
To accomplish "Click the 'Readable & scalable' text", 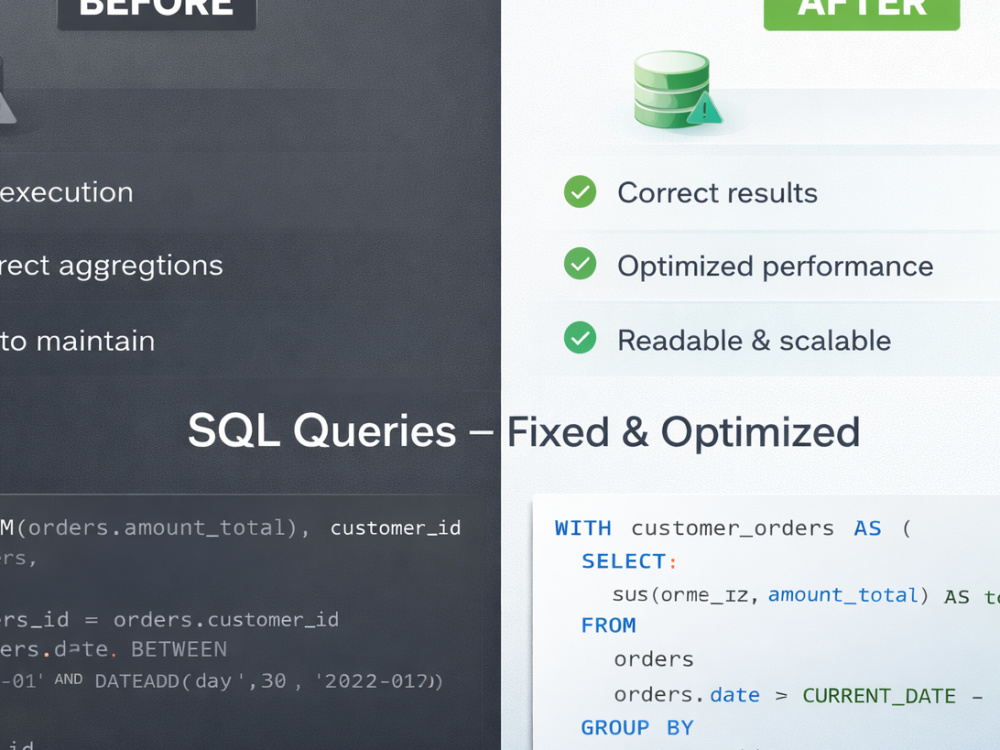I will [754, 340].
